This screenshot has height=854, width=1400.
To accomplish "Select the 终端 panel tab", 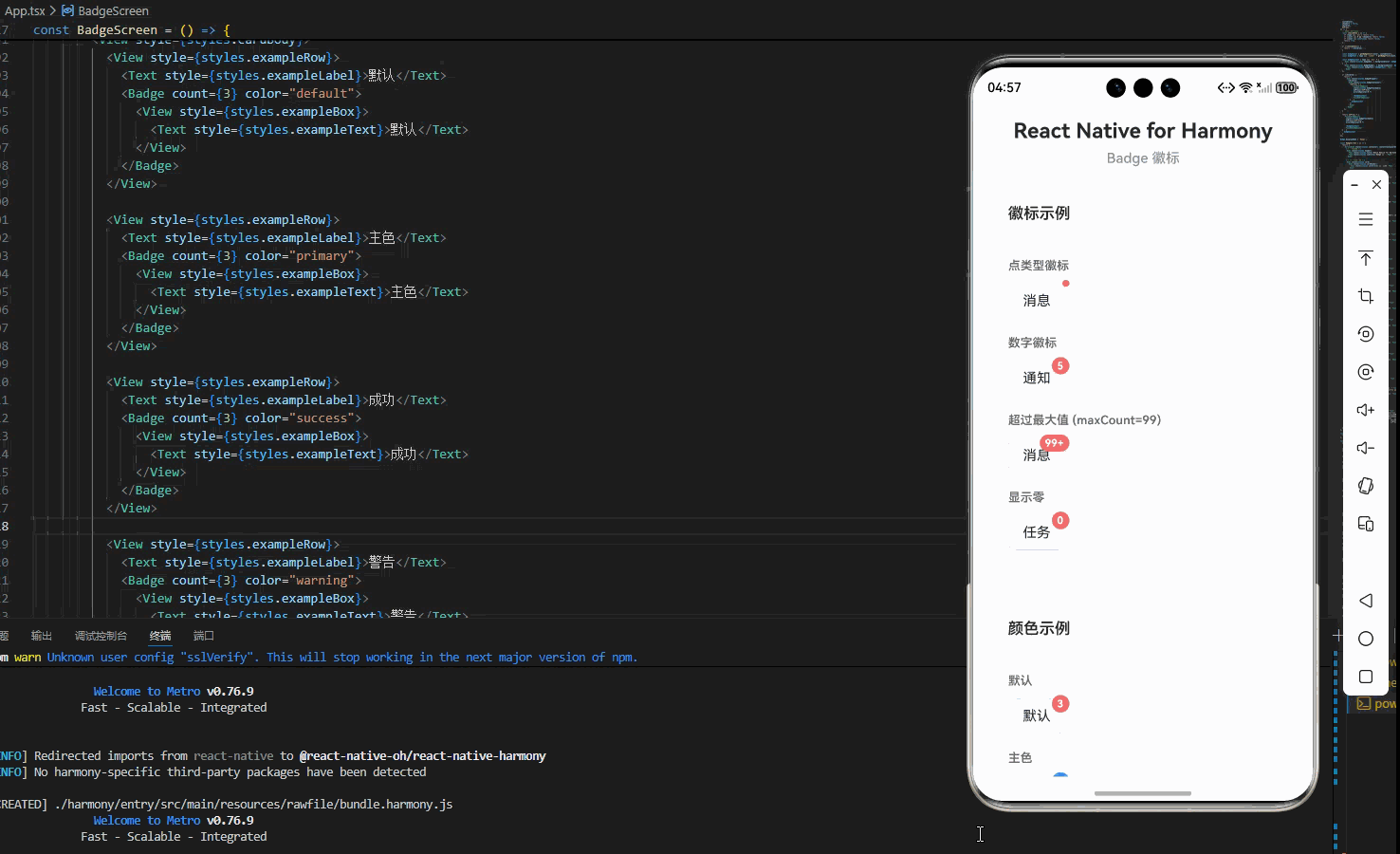I will (160, 636).
